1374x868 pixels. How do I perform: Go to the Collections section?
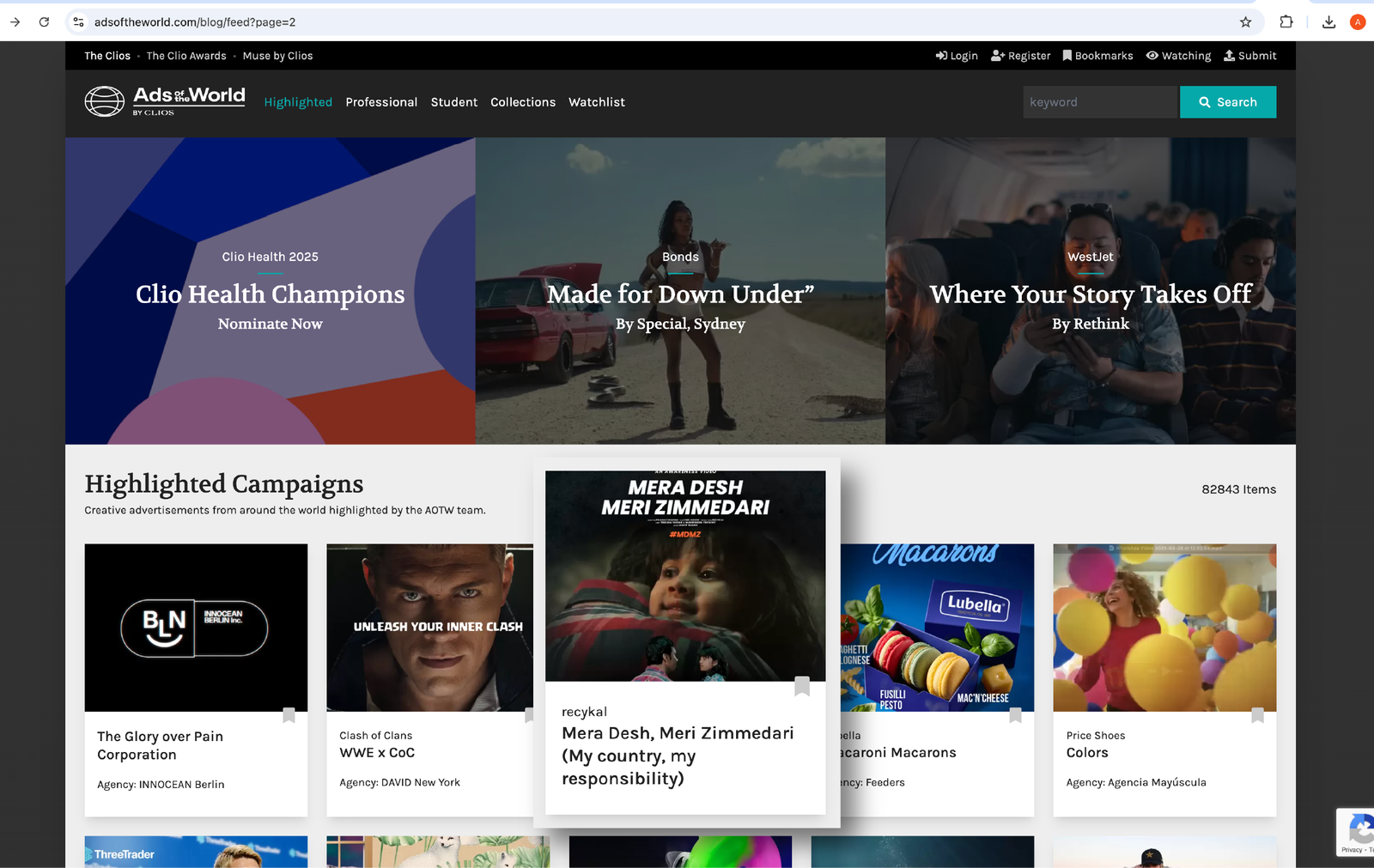522,102
